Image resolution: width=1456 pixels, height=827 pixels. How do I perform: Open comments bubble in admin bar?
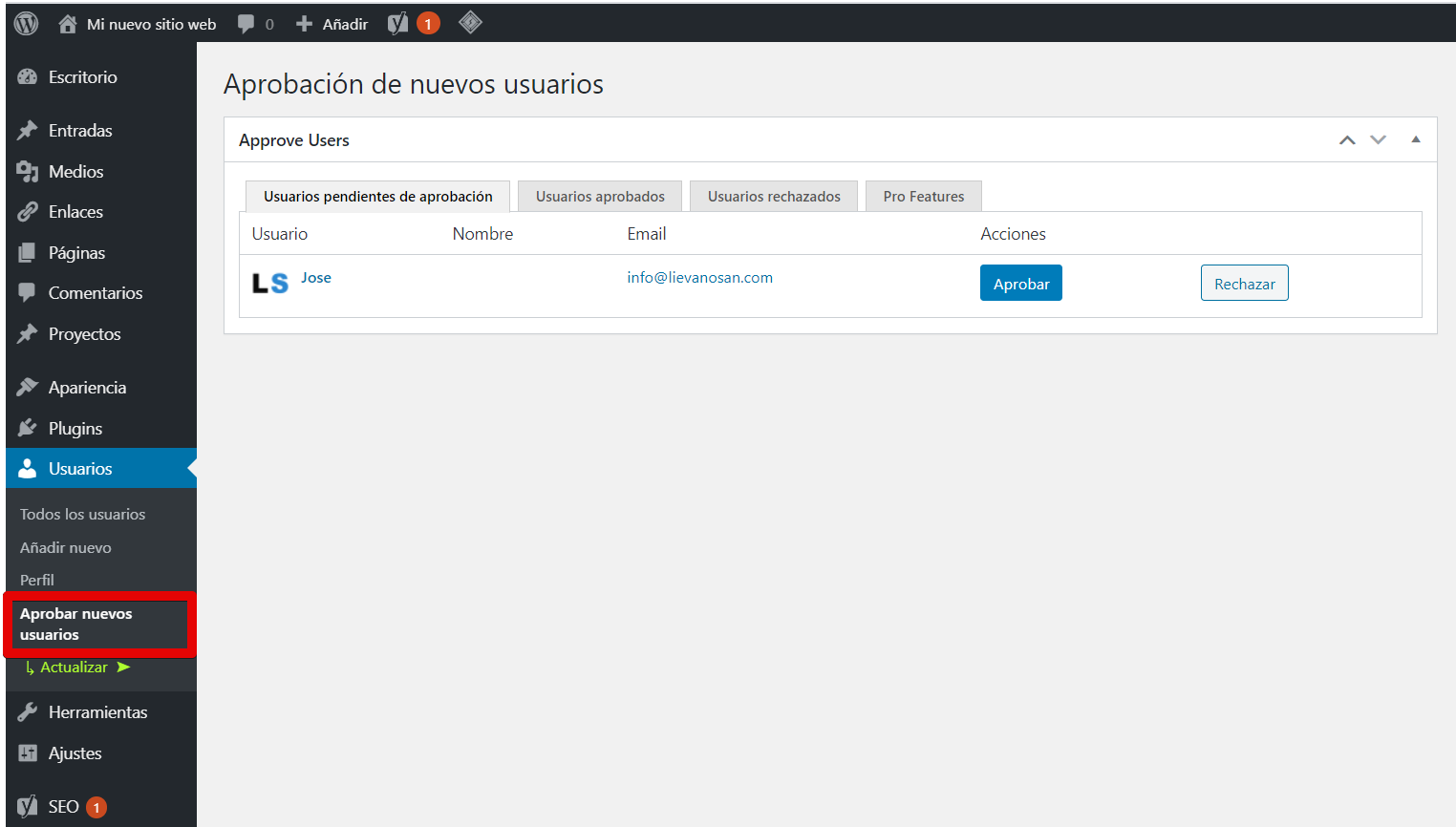(x=246, y=25)
